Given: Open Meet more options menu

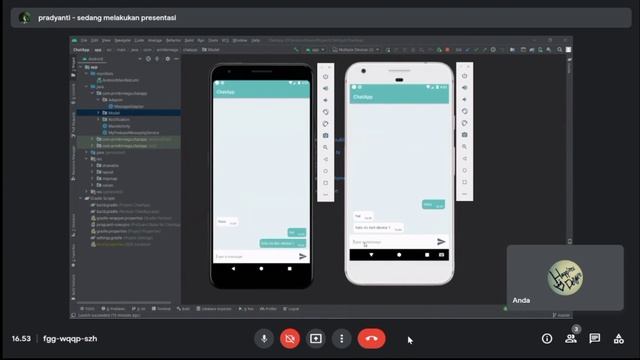Looking at the screenshot, I should click(x=342, y=338).
